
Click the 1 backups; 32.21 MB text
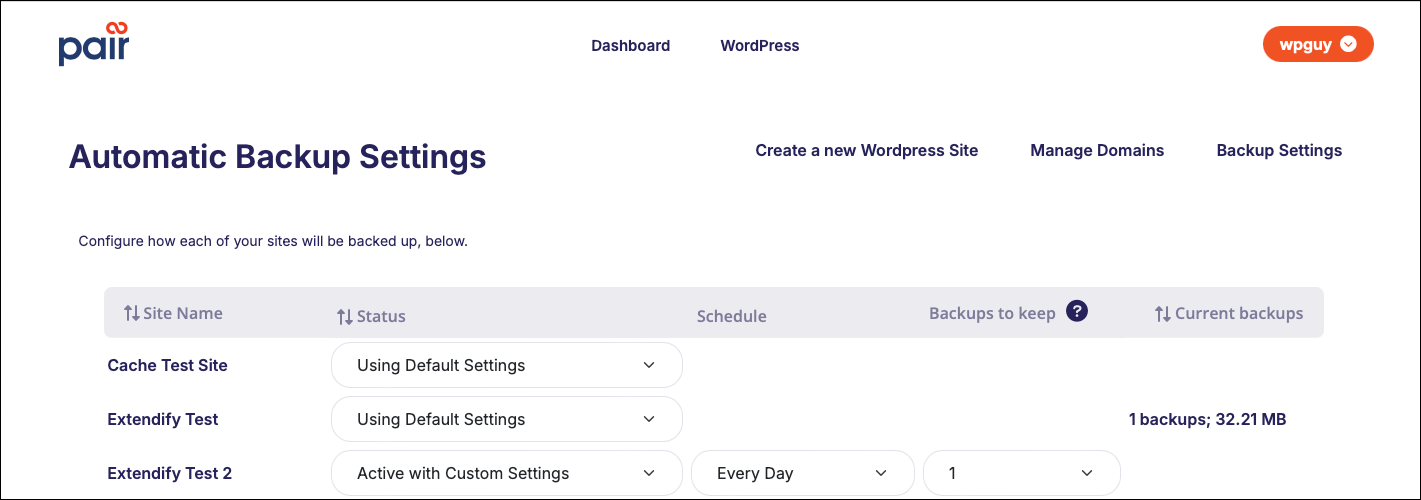click(x=1208, y=419)
